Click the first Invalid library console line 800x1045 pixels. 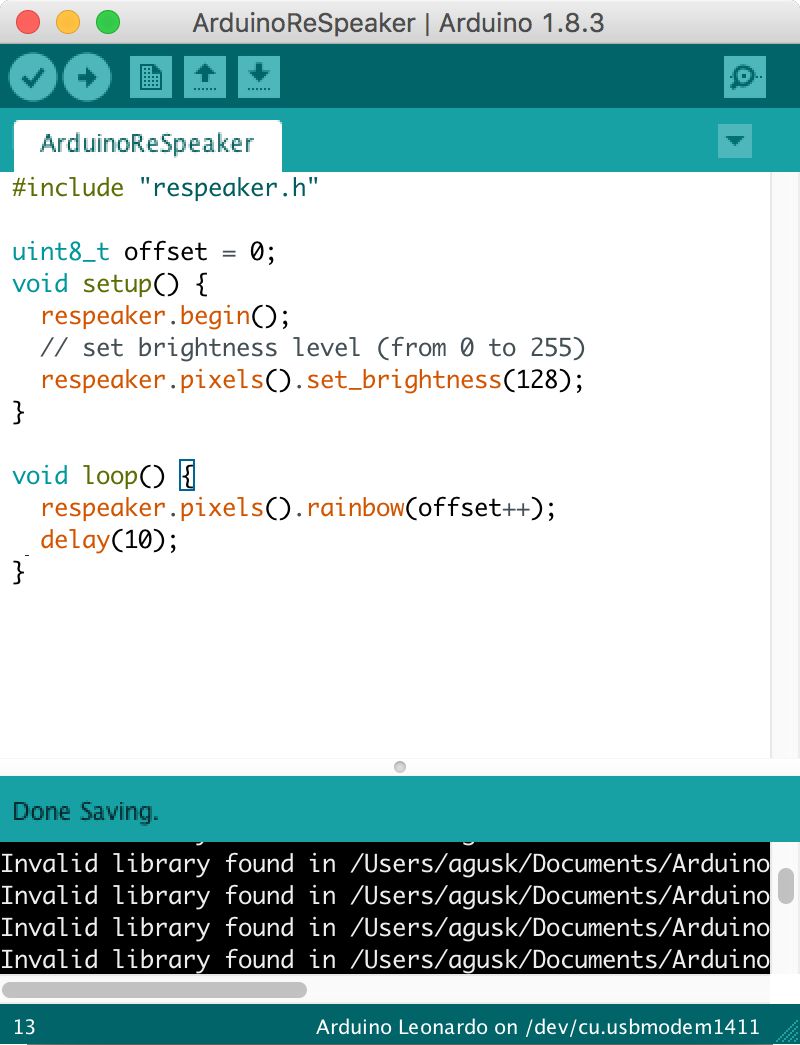[x=385, y=864]
